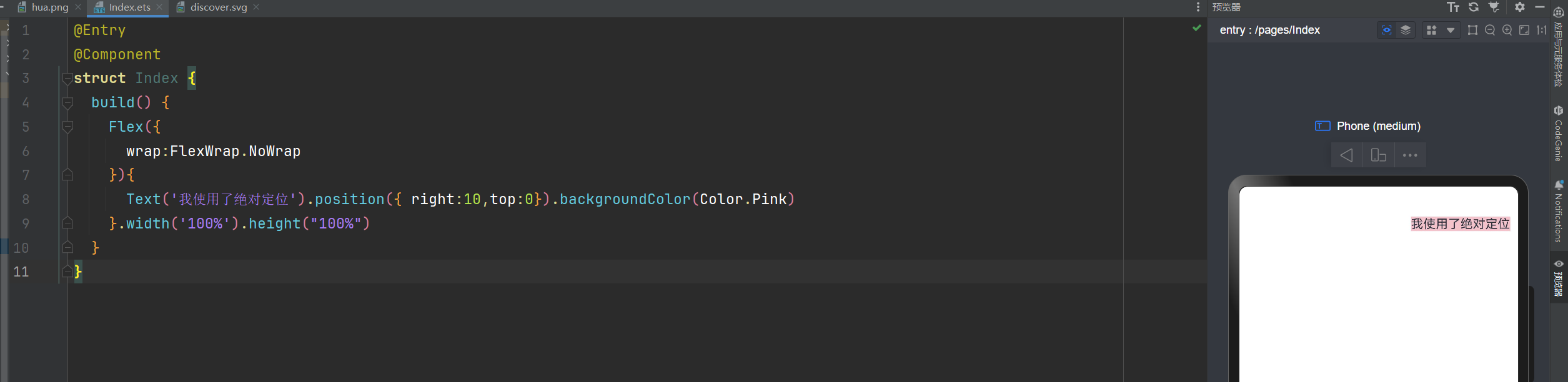Reset preview to 1:1 scale
This screenshot has height=382, width=1568.
[1542, 30]
